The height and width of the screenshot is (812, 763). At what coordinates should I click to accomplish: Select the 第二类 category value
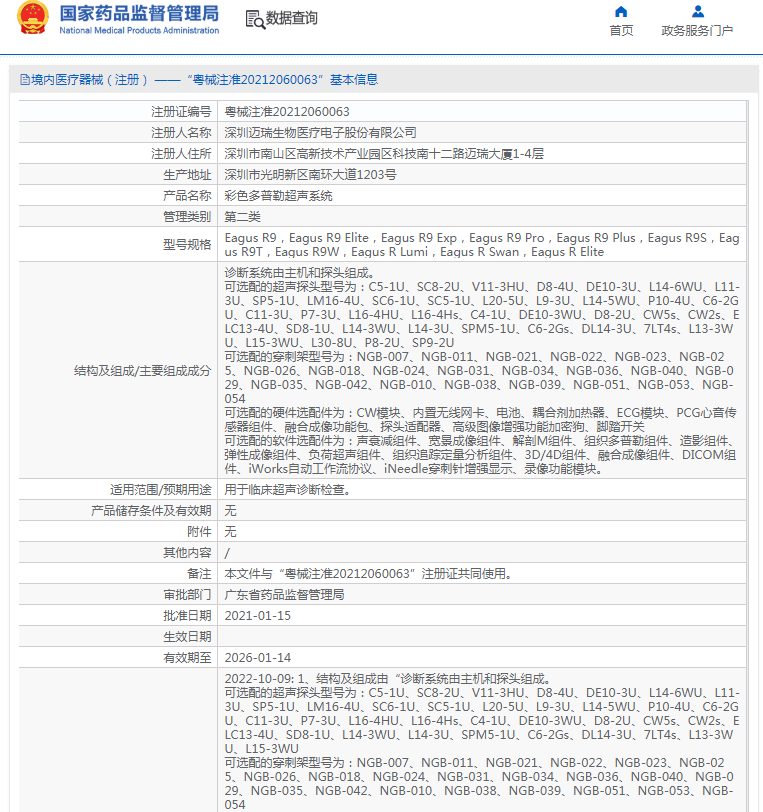click(x=242, y=217)
